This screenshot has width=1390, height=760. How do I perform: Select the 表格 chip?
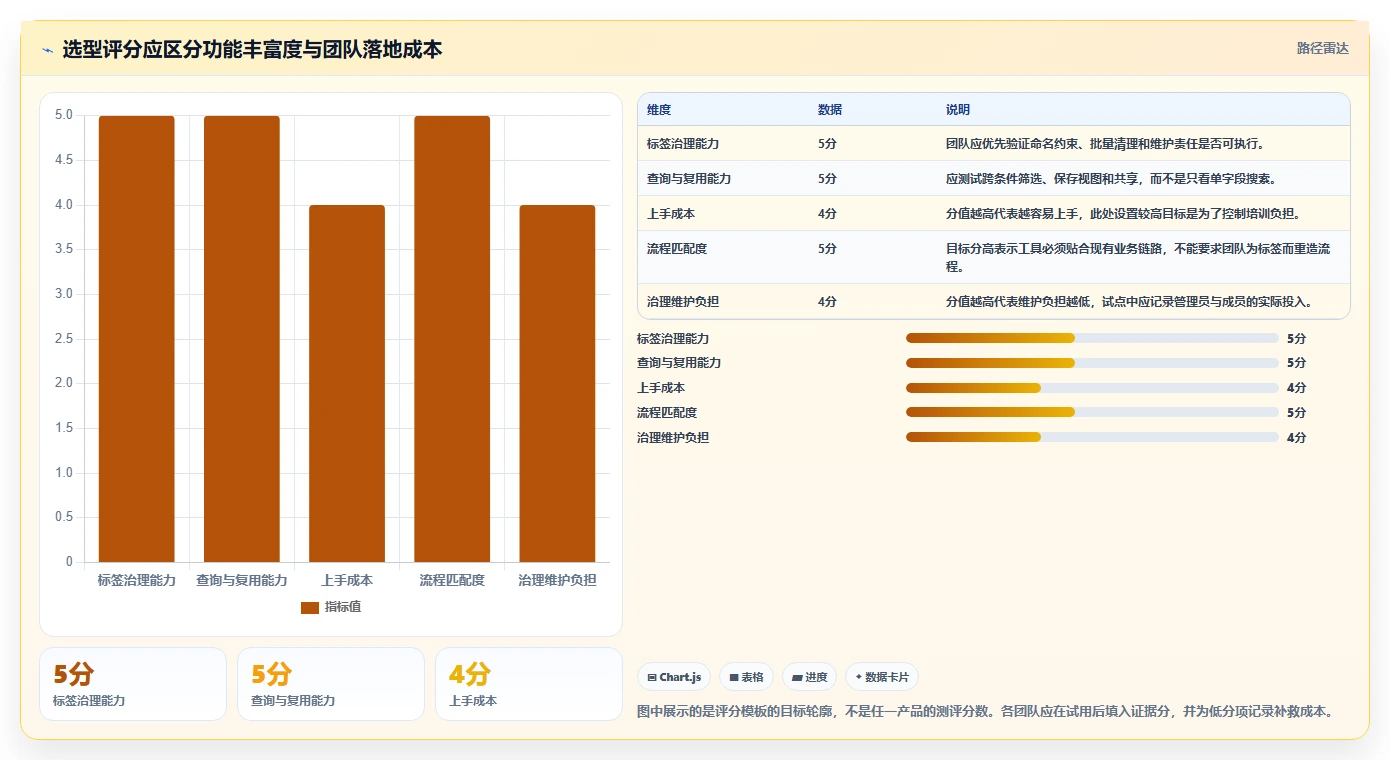tap(746, 677)
